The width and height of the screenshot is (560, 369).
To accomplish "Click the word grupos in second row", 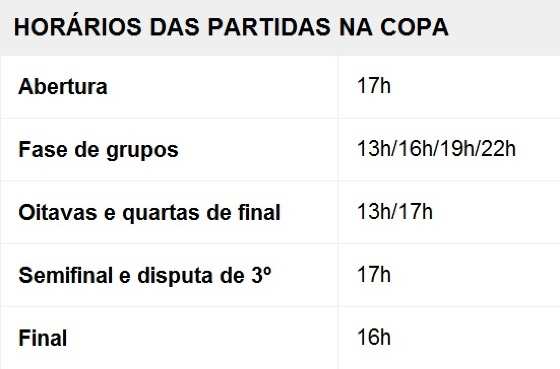I will 142,151.
